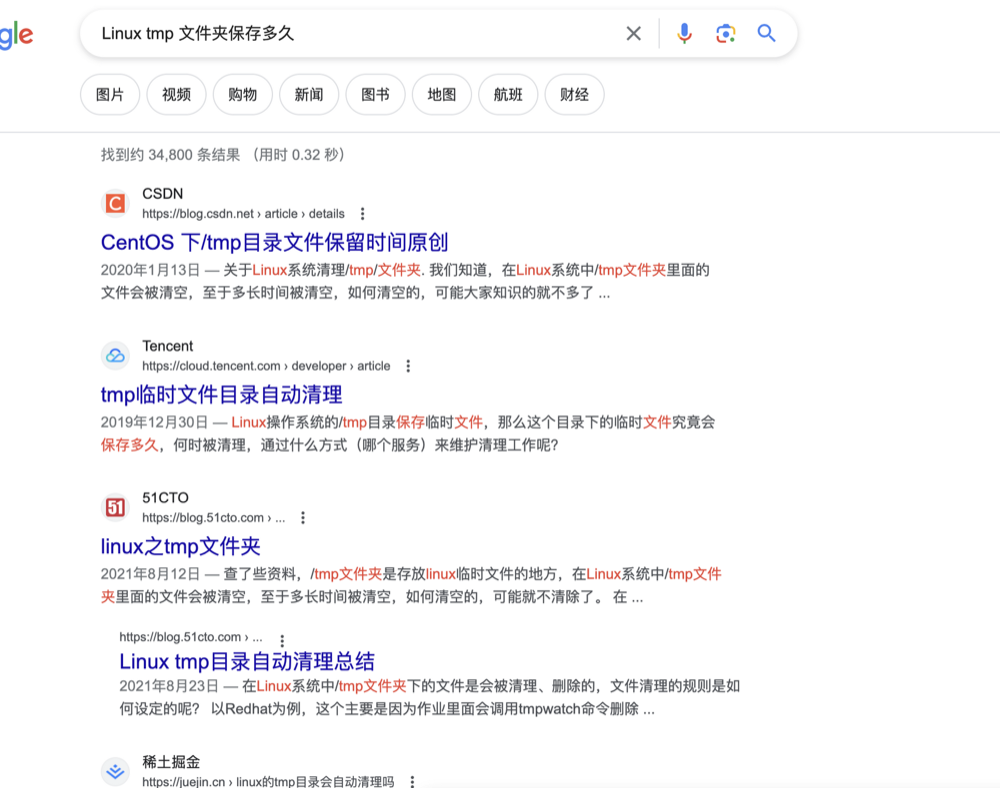1000x788 pixels.
Task: Click the 稀土掘金 site favicon
Action: (x=116, y=772)
